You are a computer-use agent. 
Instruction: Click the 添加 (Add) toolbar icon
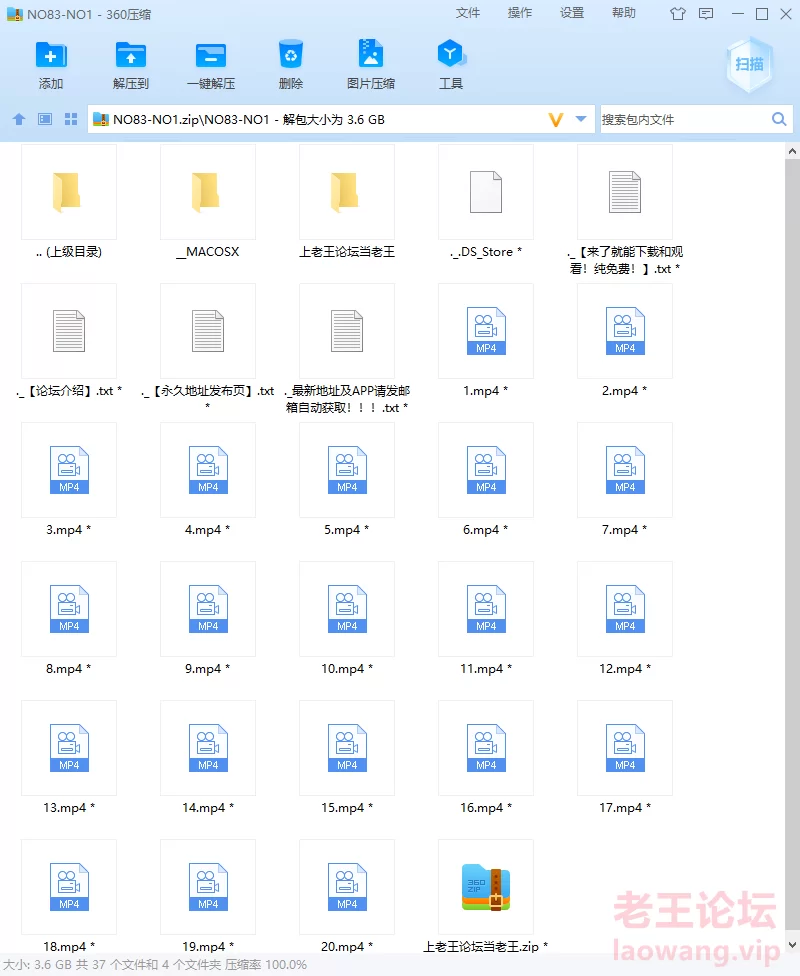tap(51, 55)
